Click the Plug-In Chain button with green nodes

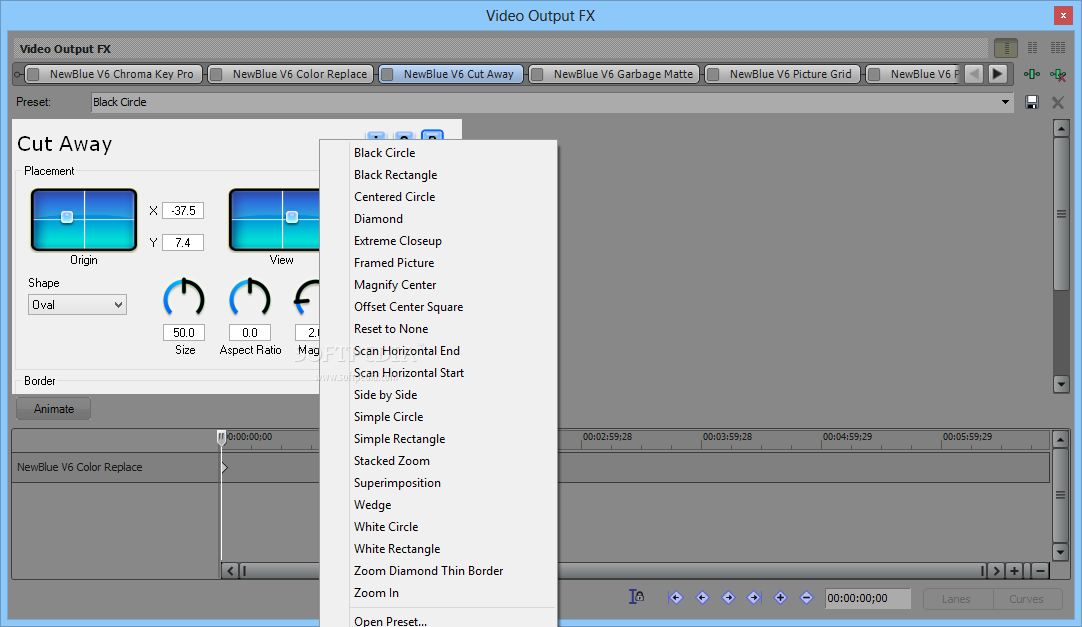(x=1032, y=74)
